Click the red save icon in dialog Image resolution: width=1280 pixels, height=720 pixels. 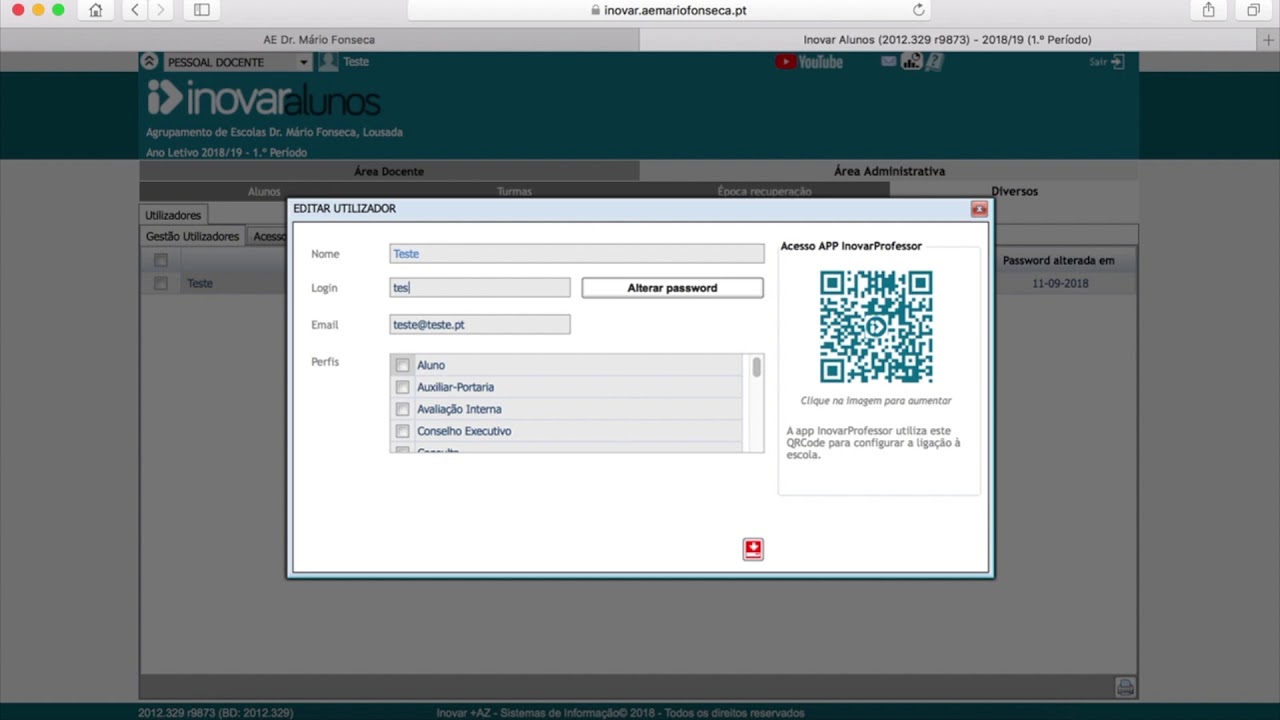(x=753, y=549)
